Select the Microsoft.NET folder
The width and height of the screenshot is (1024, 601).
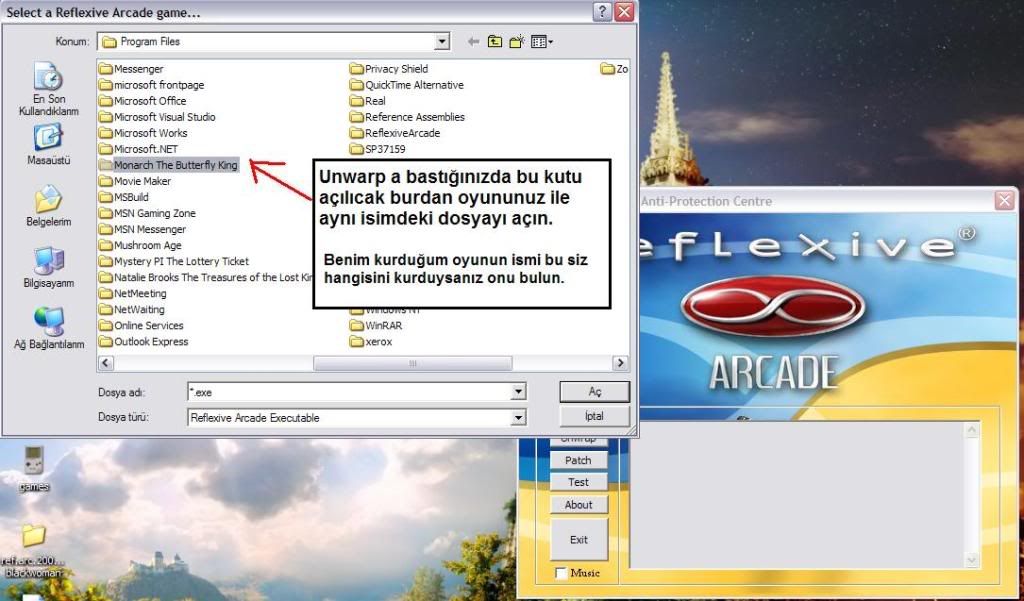pos(138,149)
